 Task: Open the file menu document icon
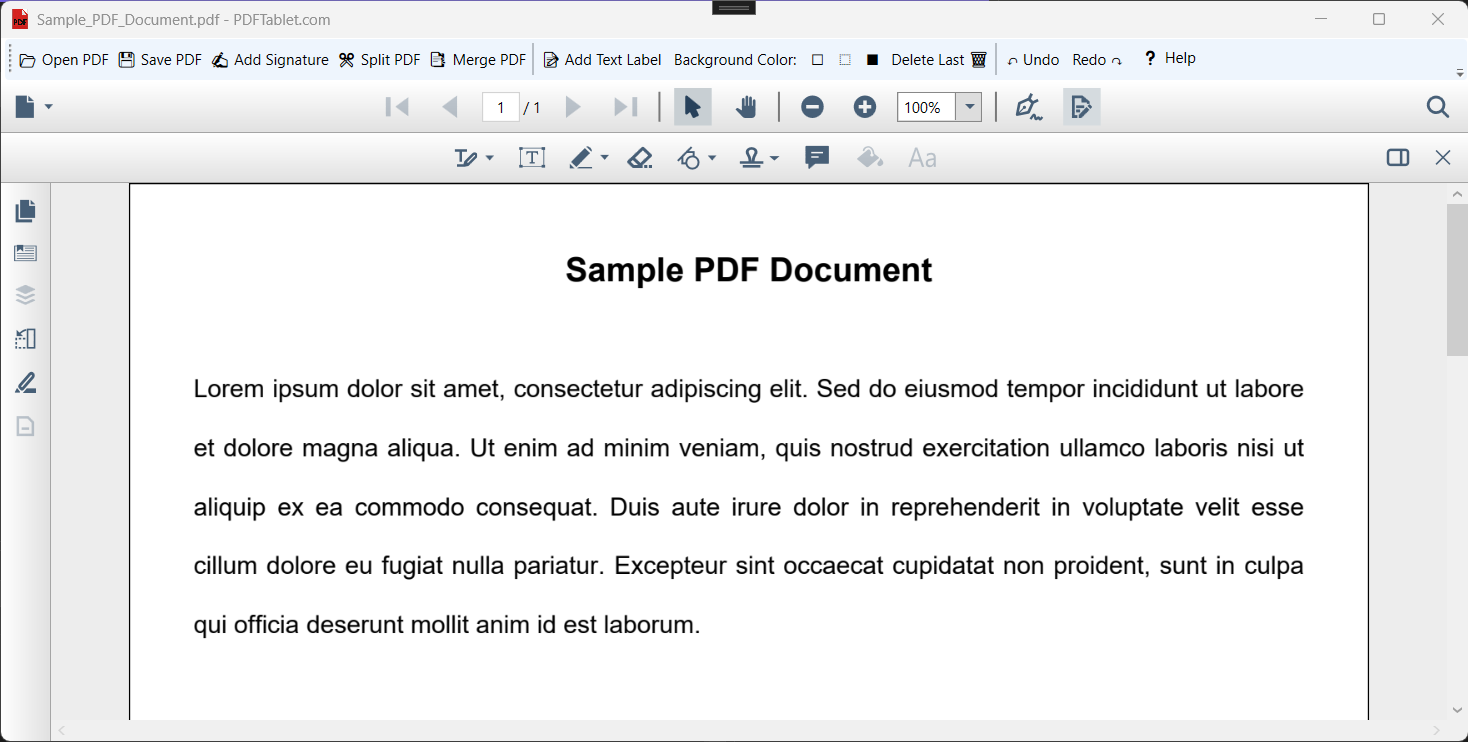coord(33,107)
